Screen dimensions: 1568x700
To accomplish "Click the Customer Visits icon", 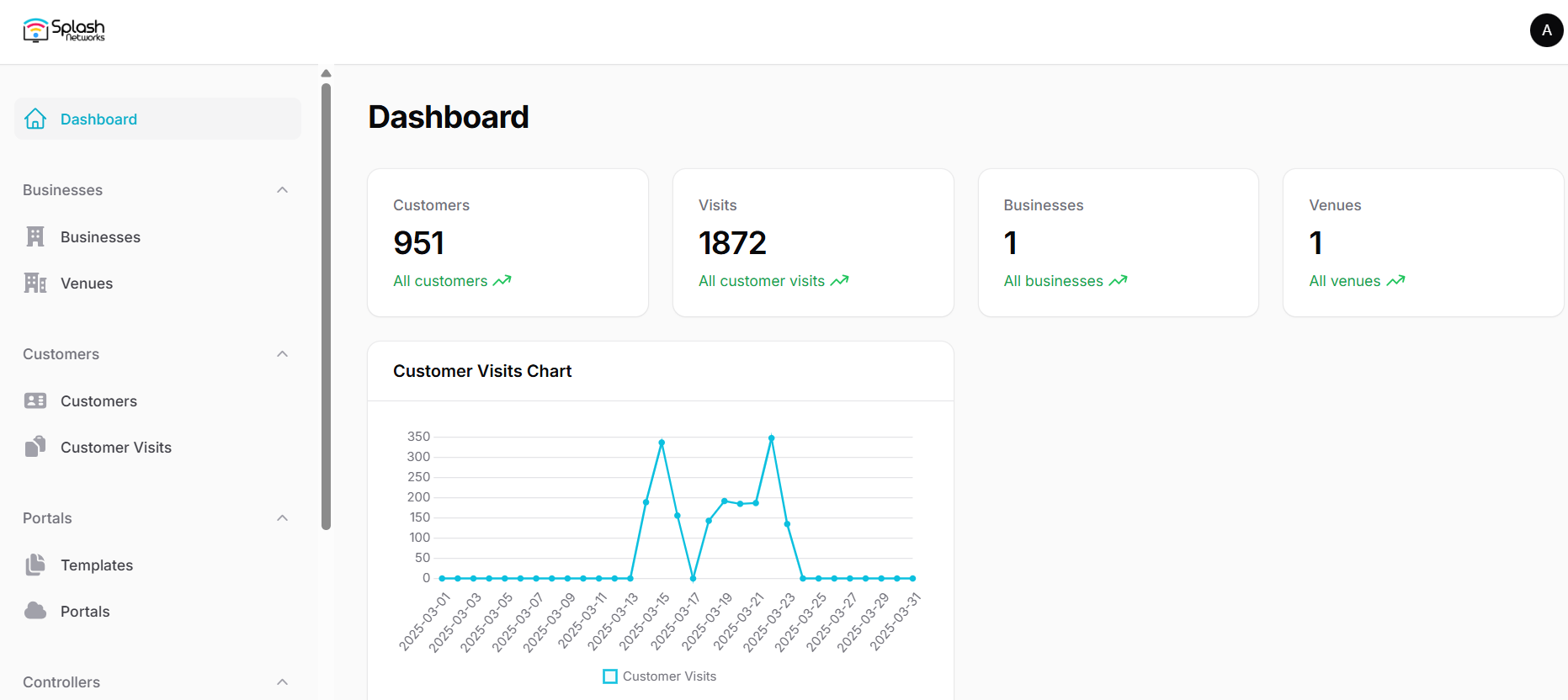I will 35,447.
